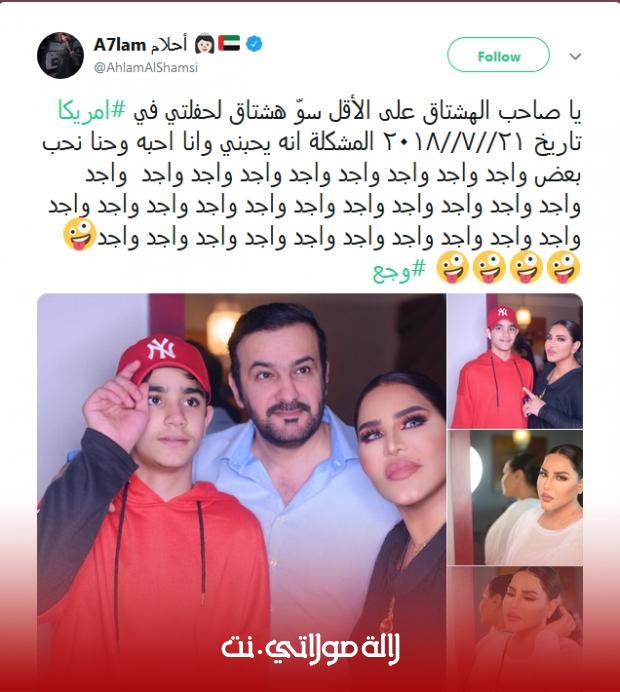This screenshot has width=620, height=692.
Task: Click the zany face emoji ending the text line
Action: (x=80, y=234)
